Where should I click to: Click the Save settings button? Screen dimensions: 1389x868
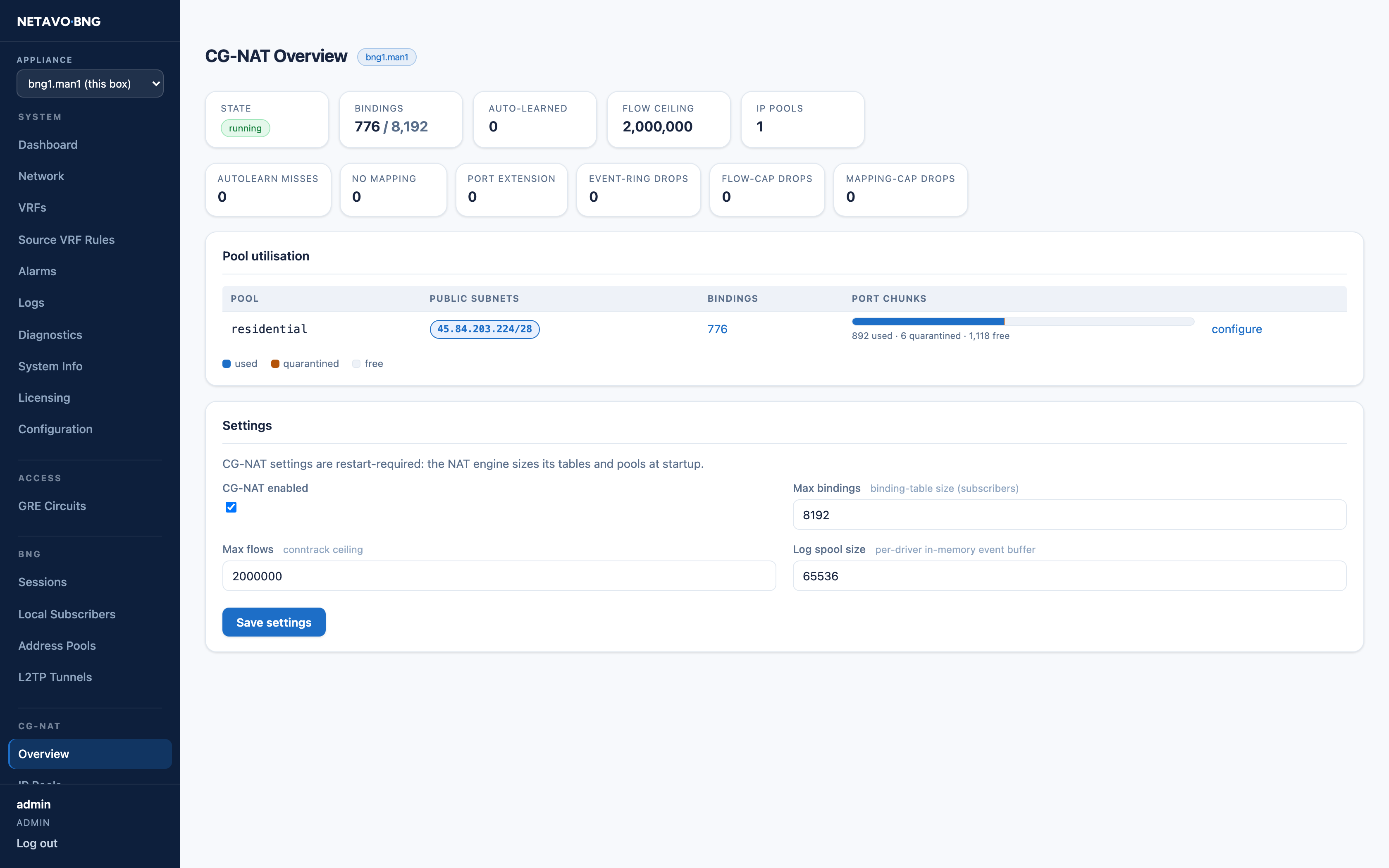[274, 622]
